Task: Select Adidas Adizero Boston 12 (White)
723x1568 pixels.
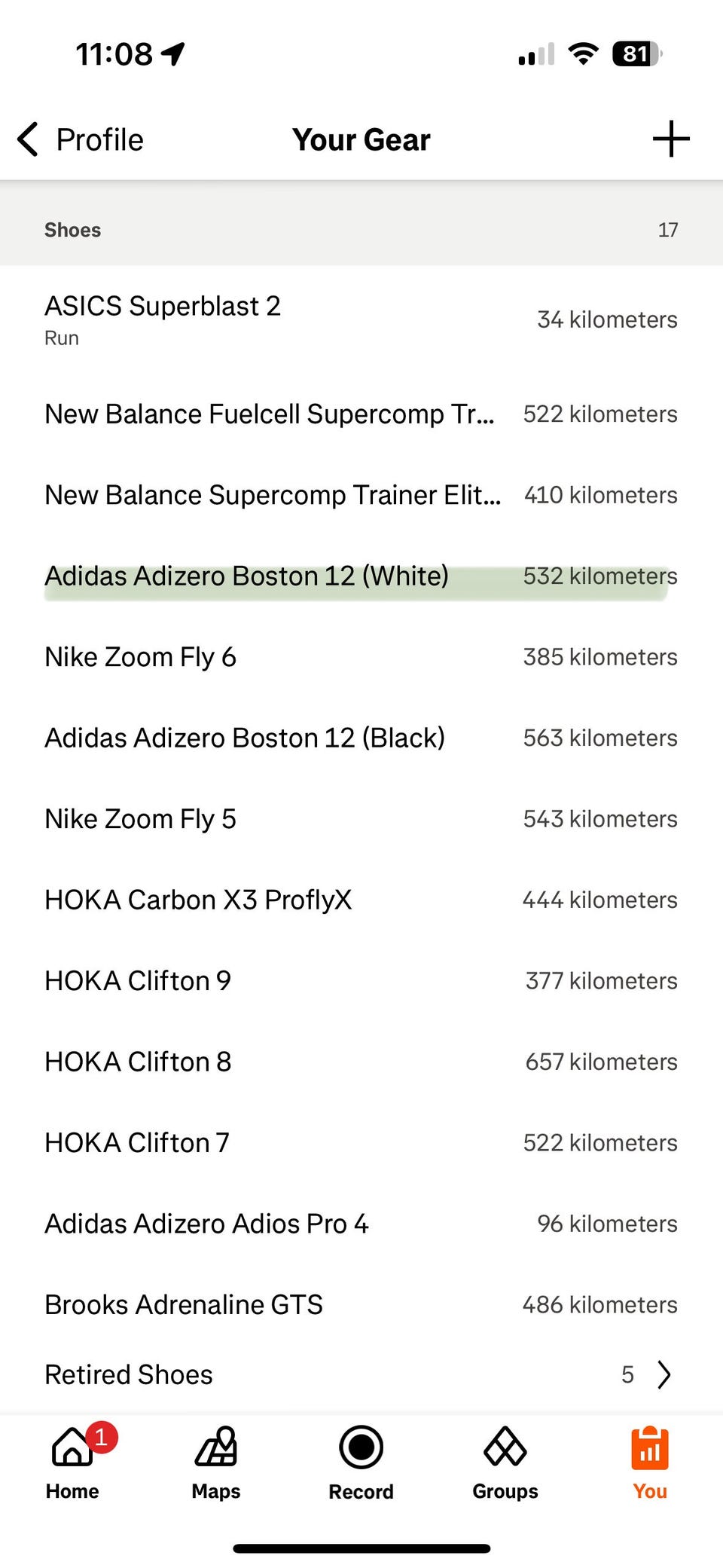Action: coord(246,576)
